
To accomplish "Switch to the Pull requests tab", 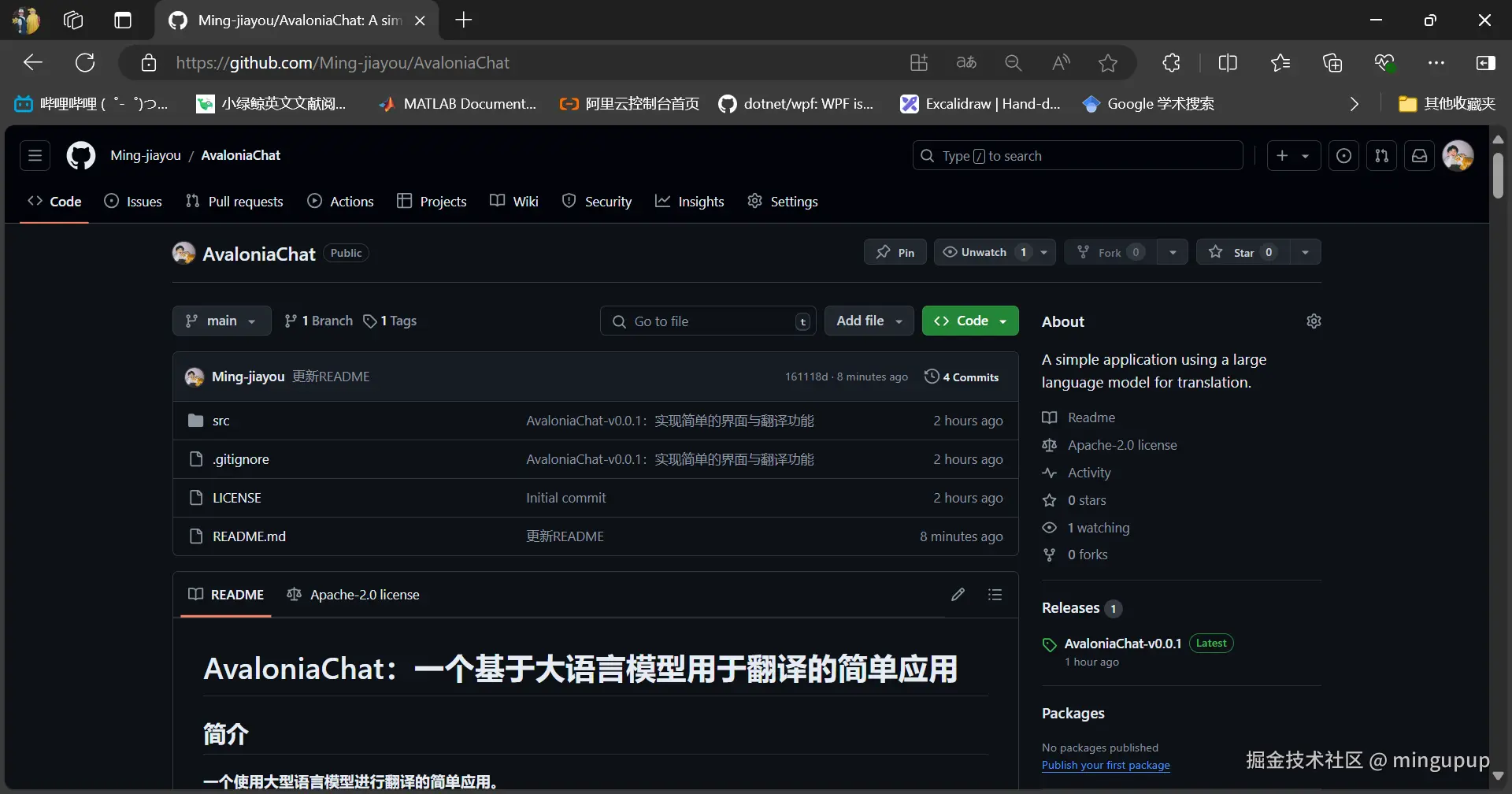I will 234,202.
